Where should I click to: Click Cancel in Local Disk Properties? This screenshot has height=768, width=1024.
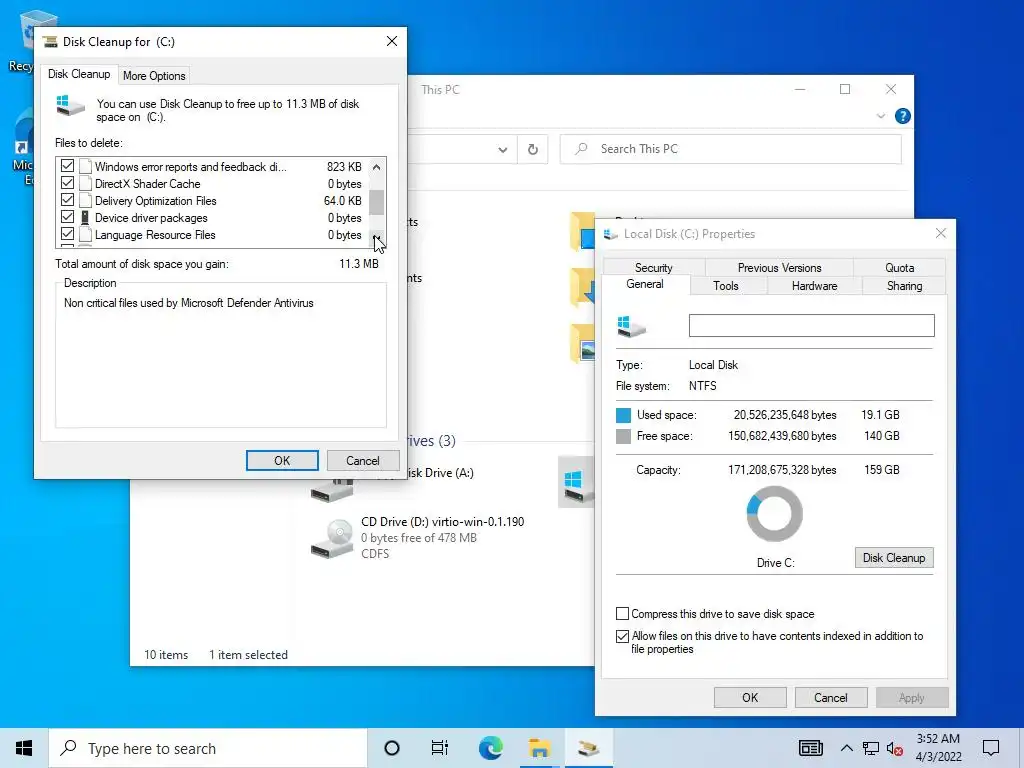click(x=831, y=697)
